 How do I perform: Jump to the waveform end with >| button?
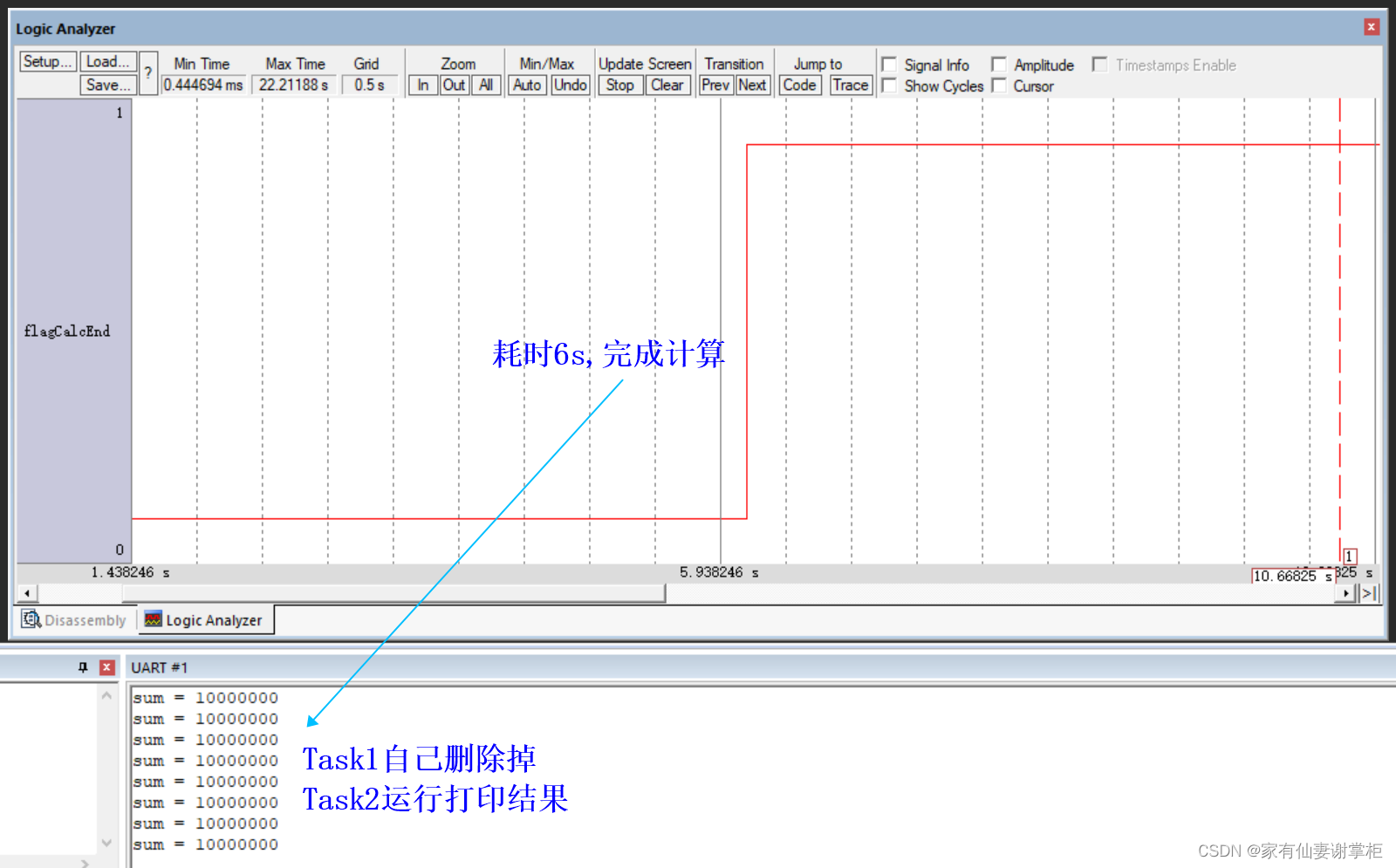1369,593
